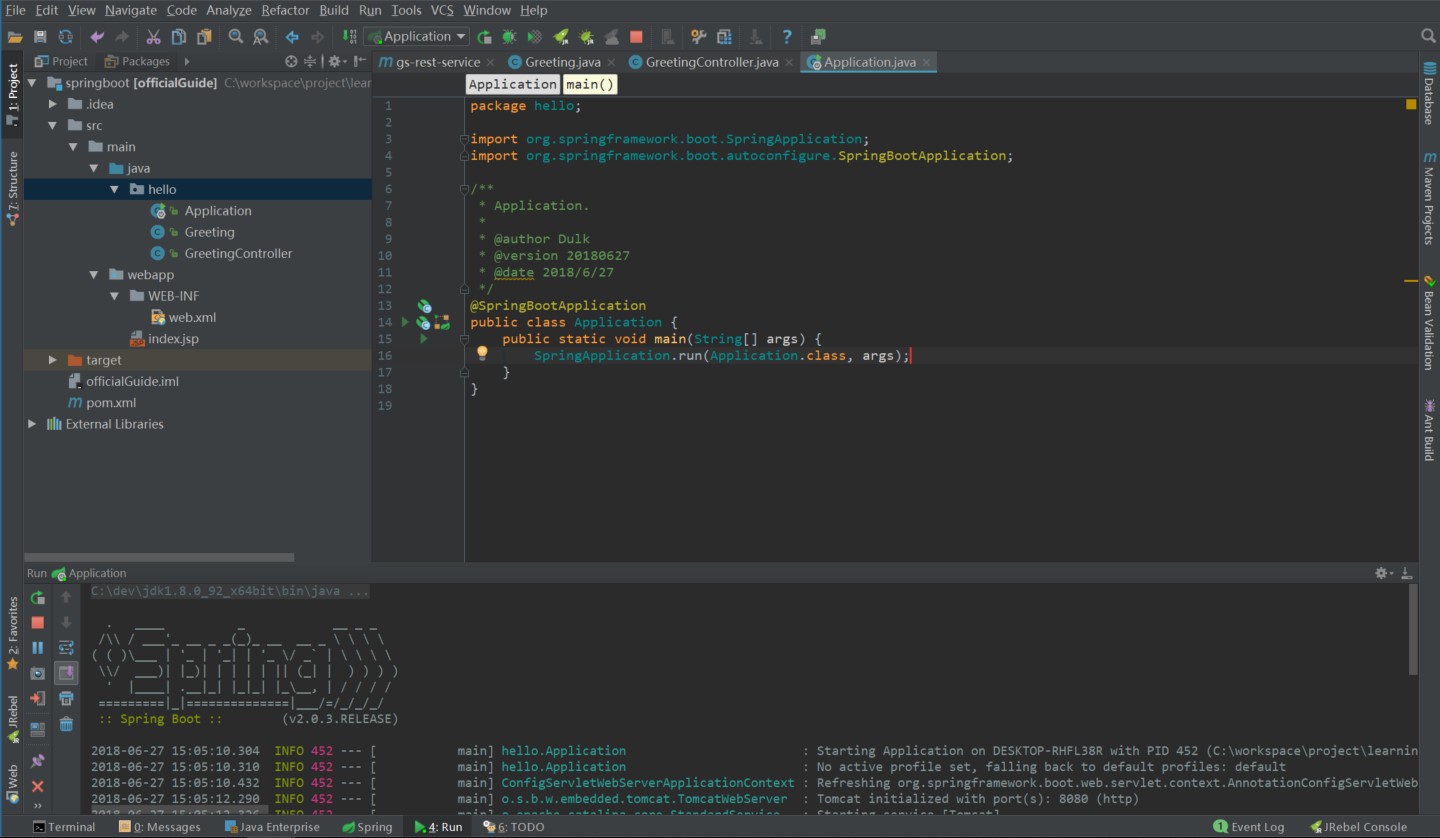Hide the Project panel with its hide icon
Screen dimensions: 1440x838
click(x=360, y=61)
